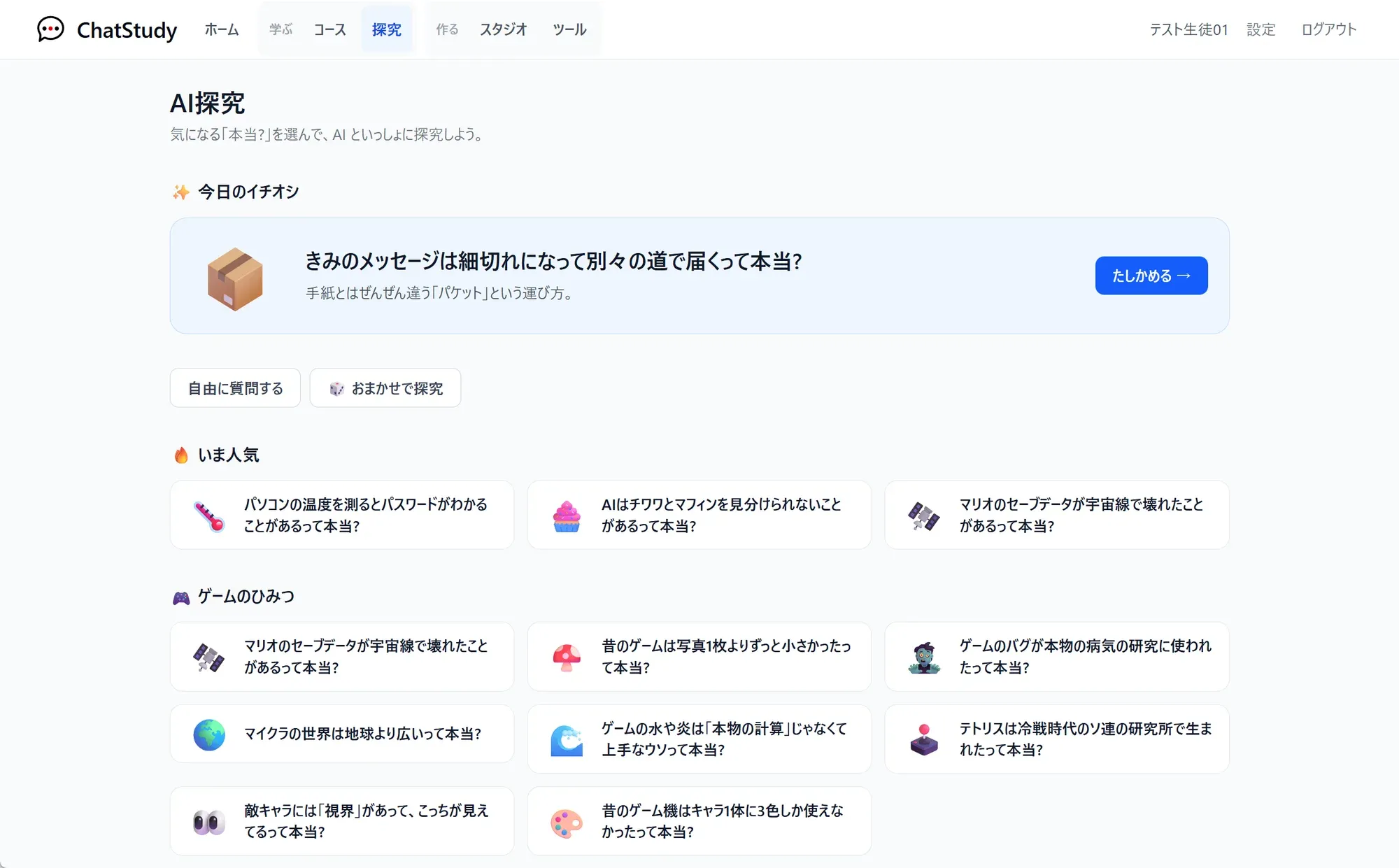Click the sparkle icon beside 今日のイチオシ

181,192
